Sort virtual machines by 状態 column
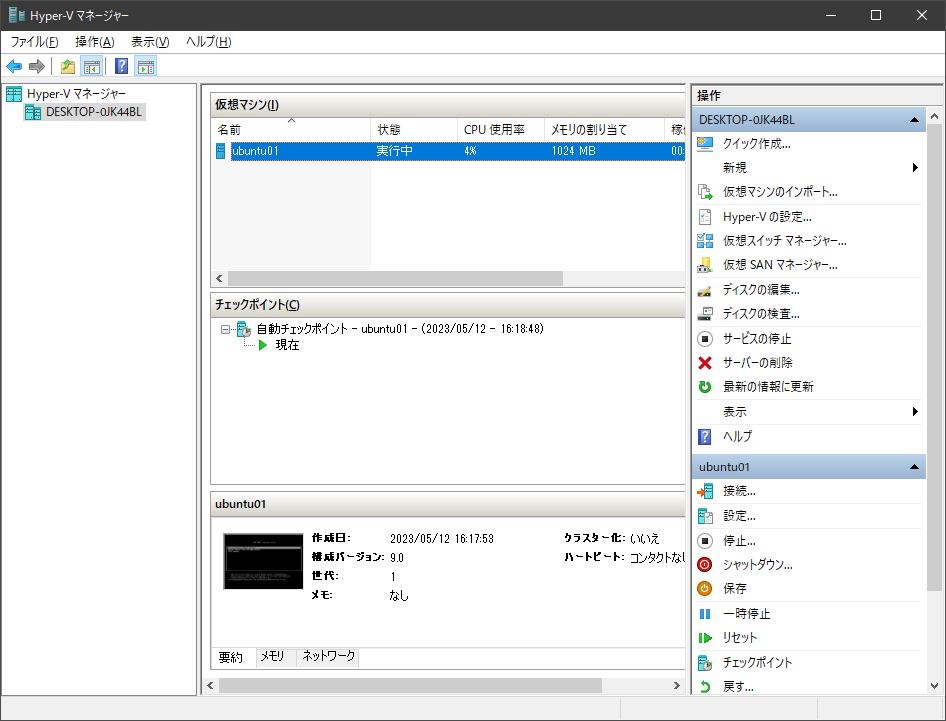 pyautogui.click(x=414, y=130)
